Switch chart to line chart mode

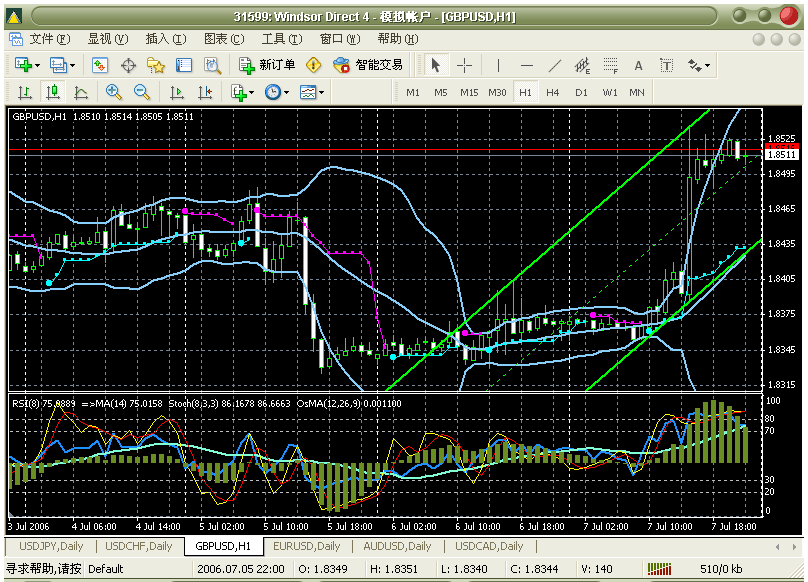pyautogui.click(x=80, y=92)
